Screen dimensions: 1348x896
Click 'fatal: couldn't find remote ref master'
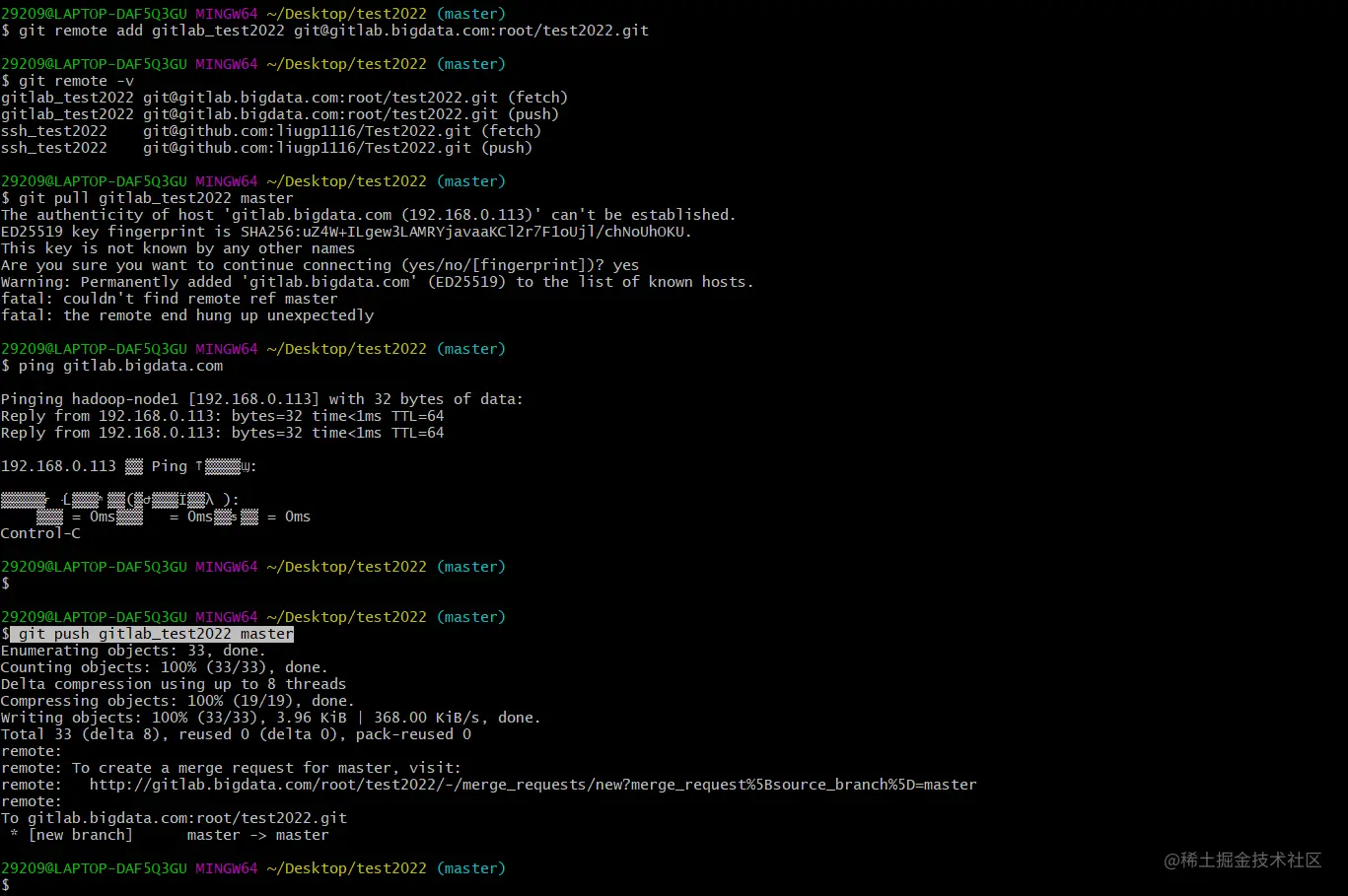(169, 299)
